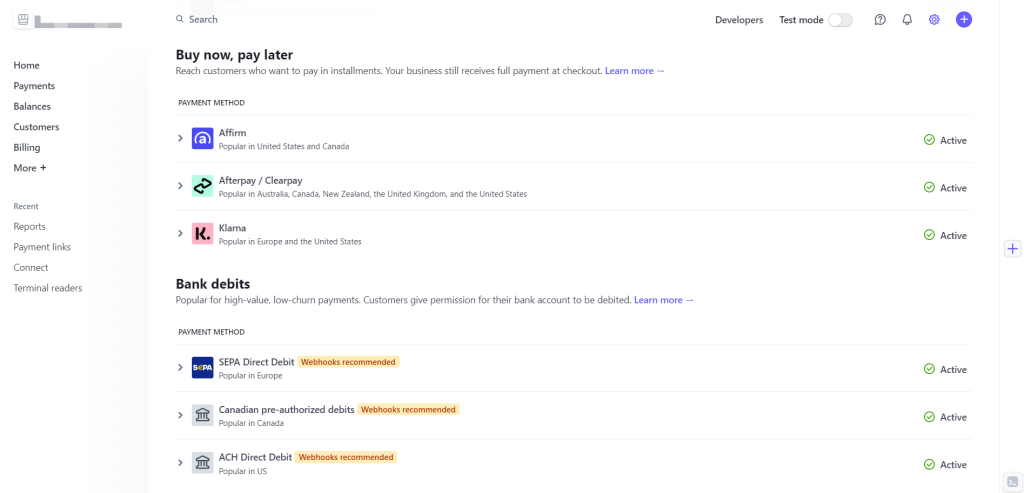Click the Klarna logo icon
The width and height of the screenshot is (1024, 493).
point(202,234)
